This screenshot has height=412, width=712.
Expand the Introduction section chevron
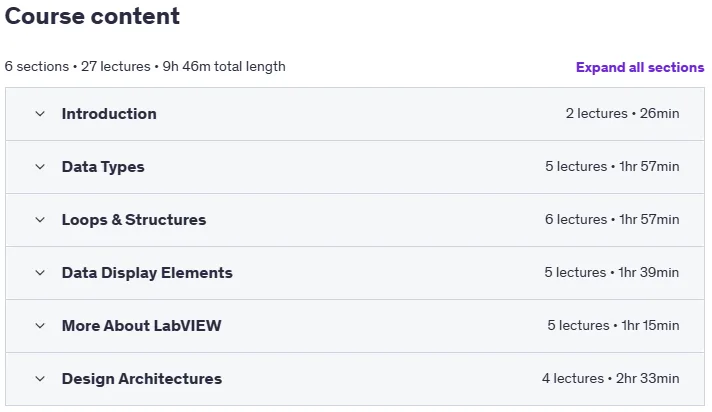click(40, 114)
